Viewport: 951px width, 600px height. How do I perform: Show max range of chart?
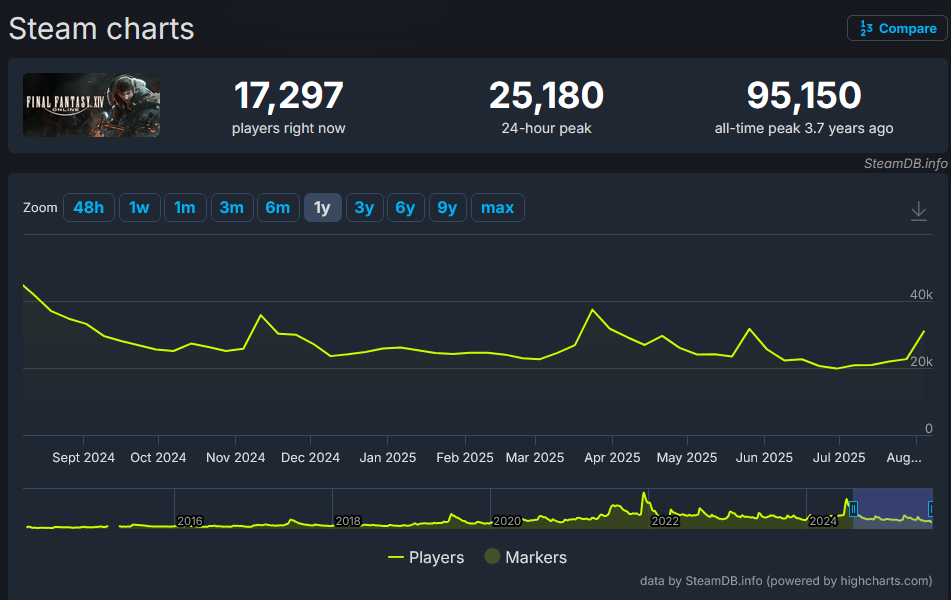tap(498, 207)
